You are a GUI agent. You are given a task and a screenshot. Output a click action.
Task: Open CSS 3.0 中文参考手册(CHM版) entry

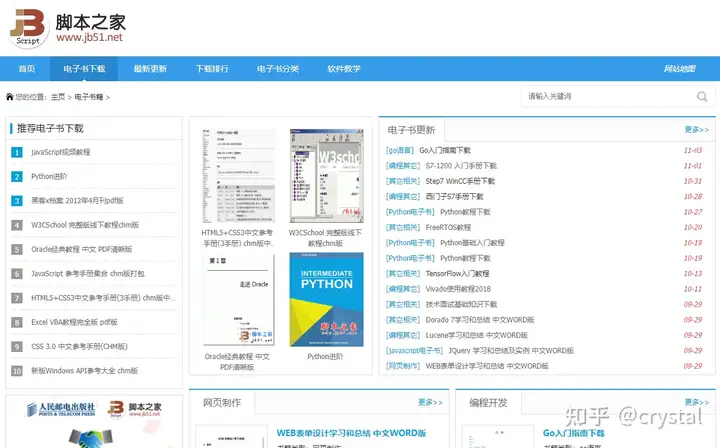pos(79,347)
